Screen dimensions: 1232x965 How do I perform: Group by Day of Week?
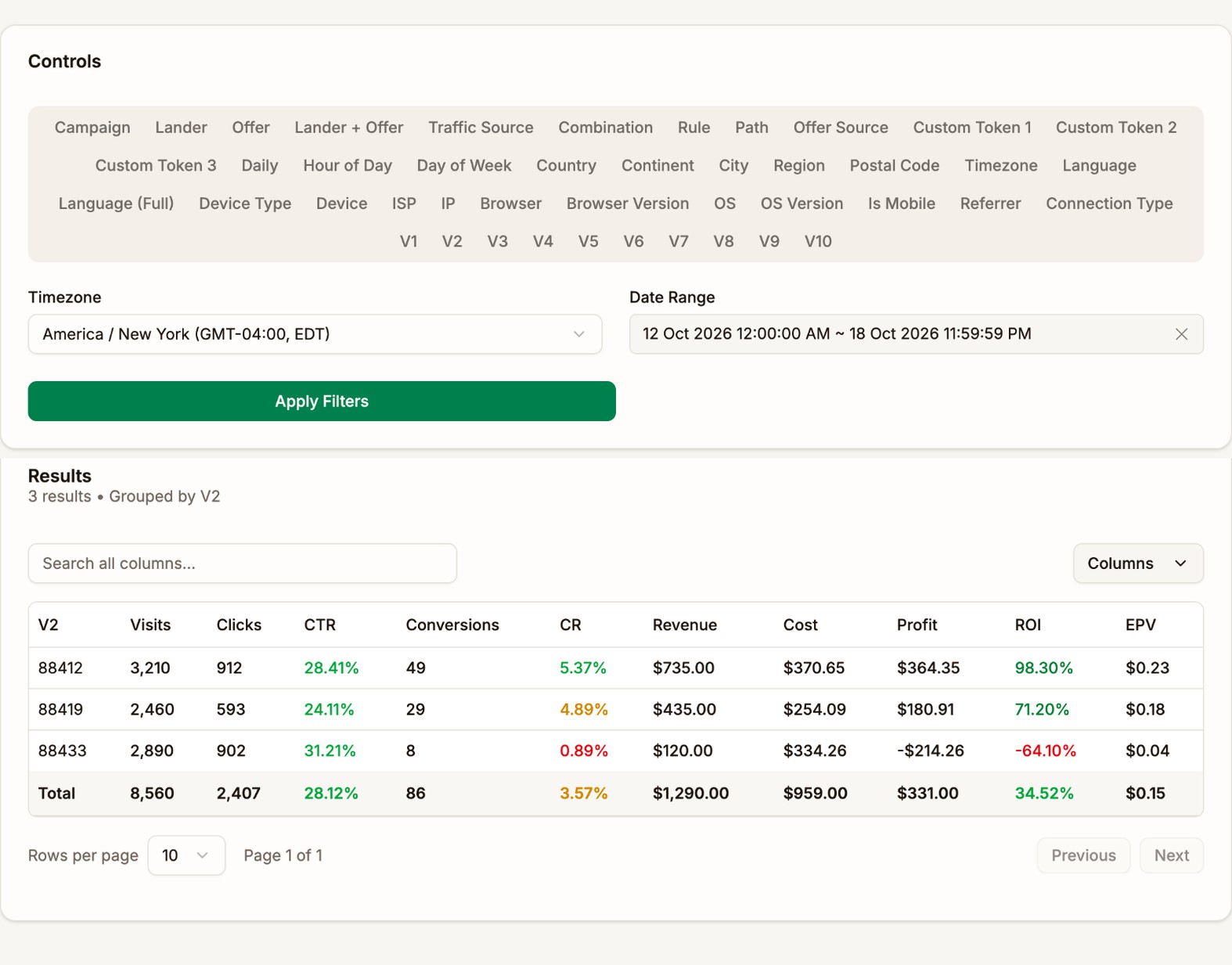(x=464, y=166)
